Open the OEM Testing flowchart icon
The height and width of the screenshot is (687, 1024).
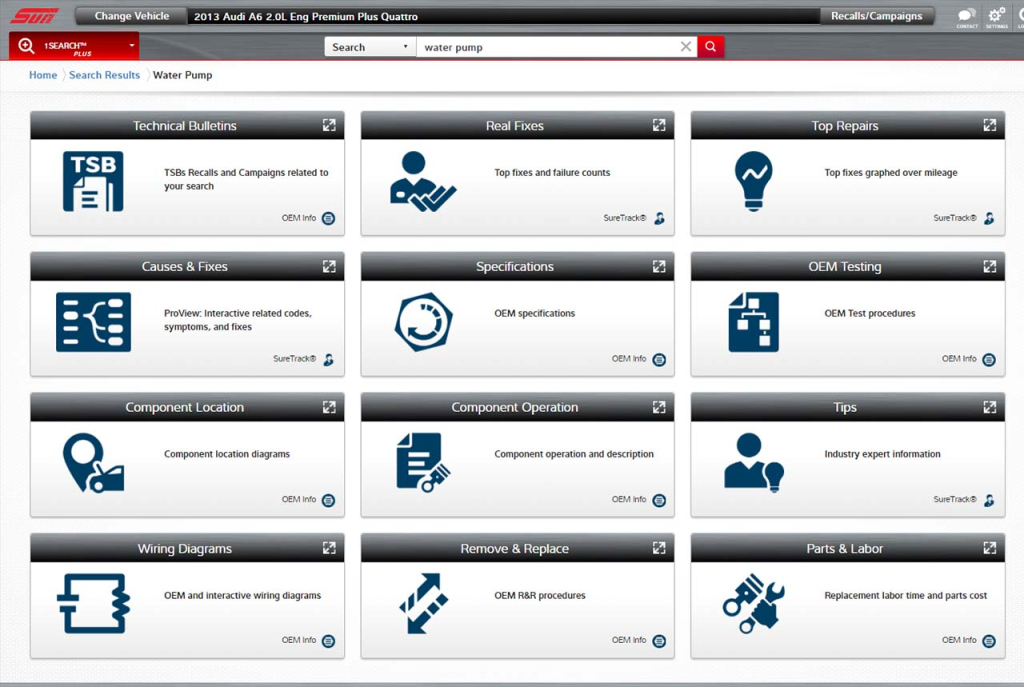pyautogui.click(x=753, y=322)
